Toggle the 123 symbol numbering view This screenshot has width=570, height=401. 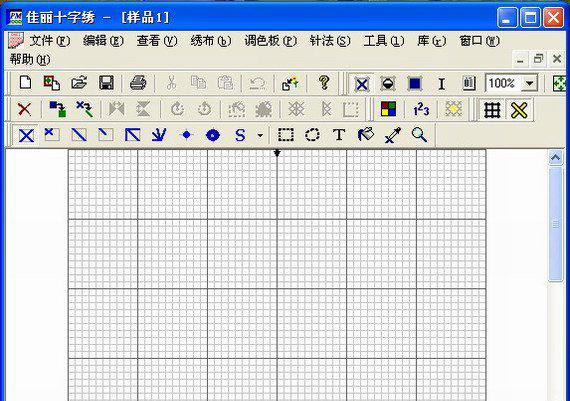[x=421, y=109]
